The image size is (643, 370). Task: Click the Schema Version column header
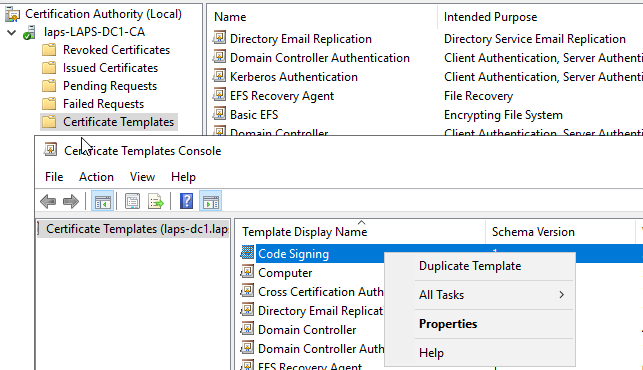click(x=533, y=232)
